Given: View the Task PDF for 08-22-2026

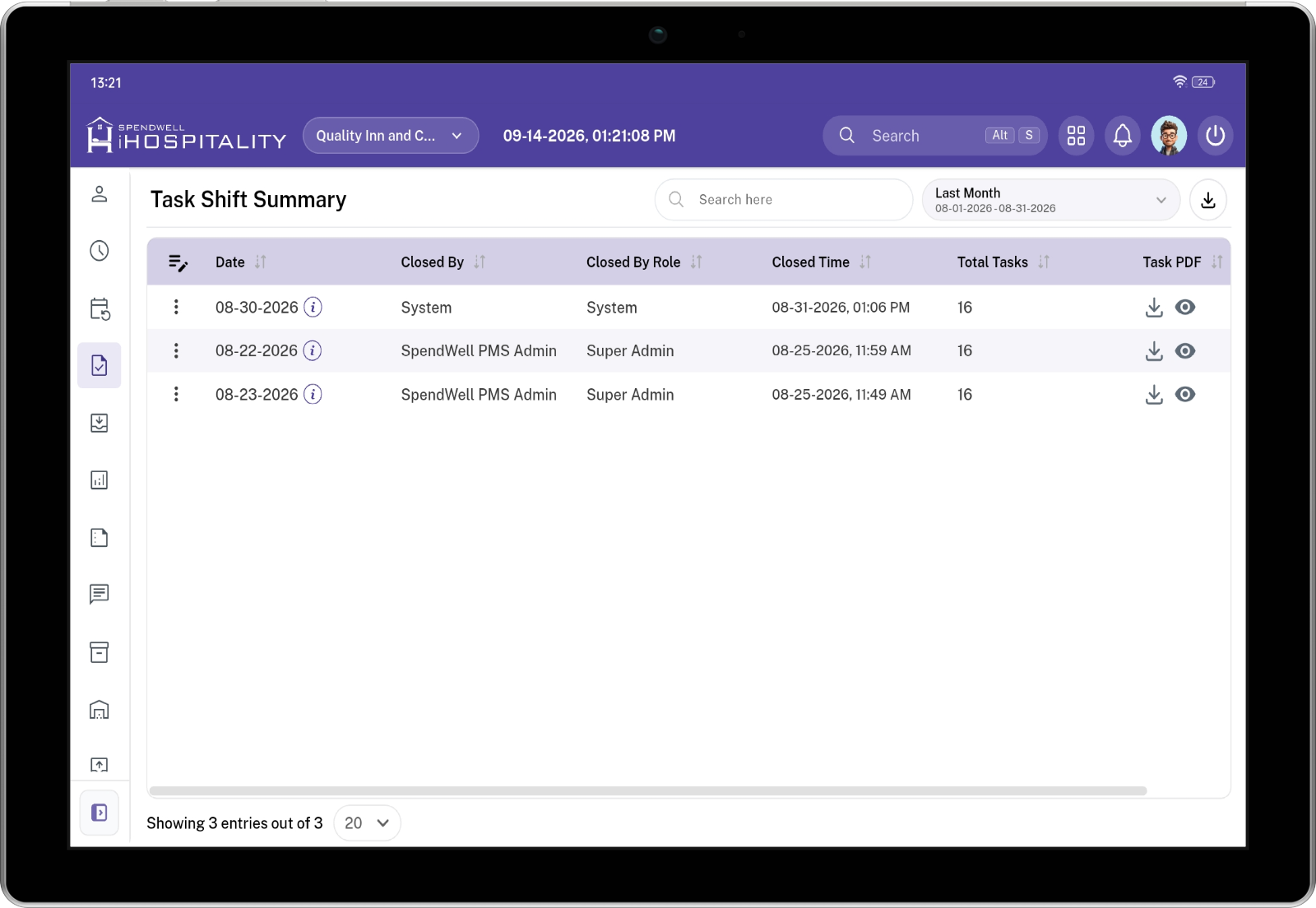Looking at the screenshot, I should (1185, 351).
